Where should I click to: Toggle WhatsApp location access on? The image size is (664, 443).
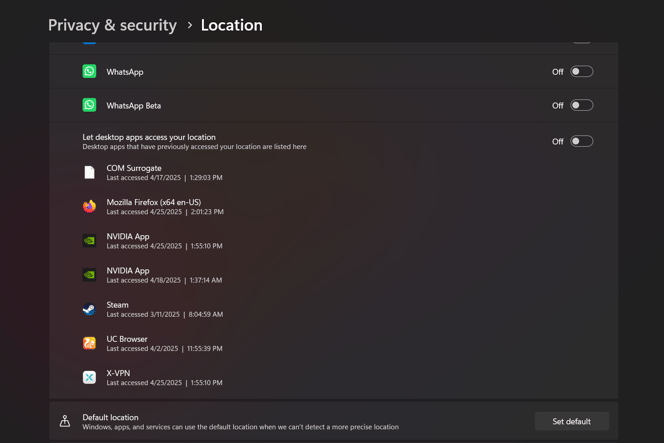pyautogui.click(x=581, y=72)
